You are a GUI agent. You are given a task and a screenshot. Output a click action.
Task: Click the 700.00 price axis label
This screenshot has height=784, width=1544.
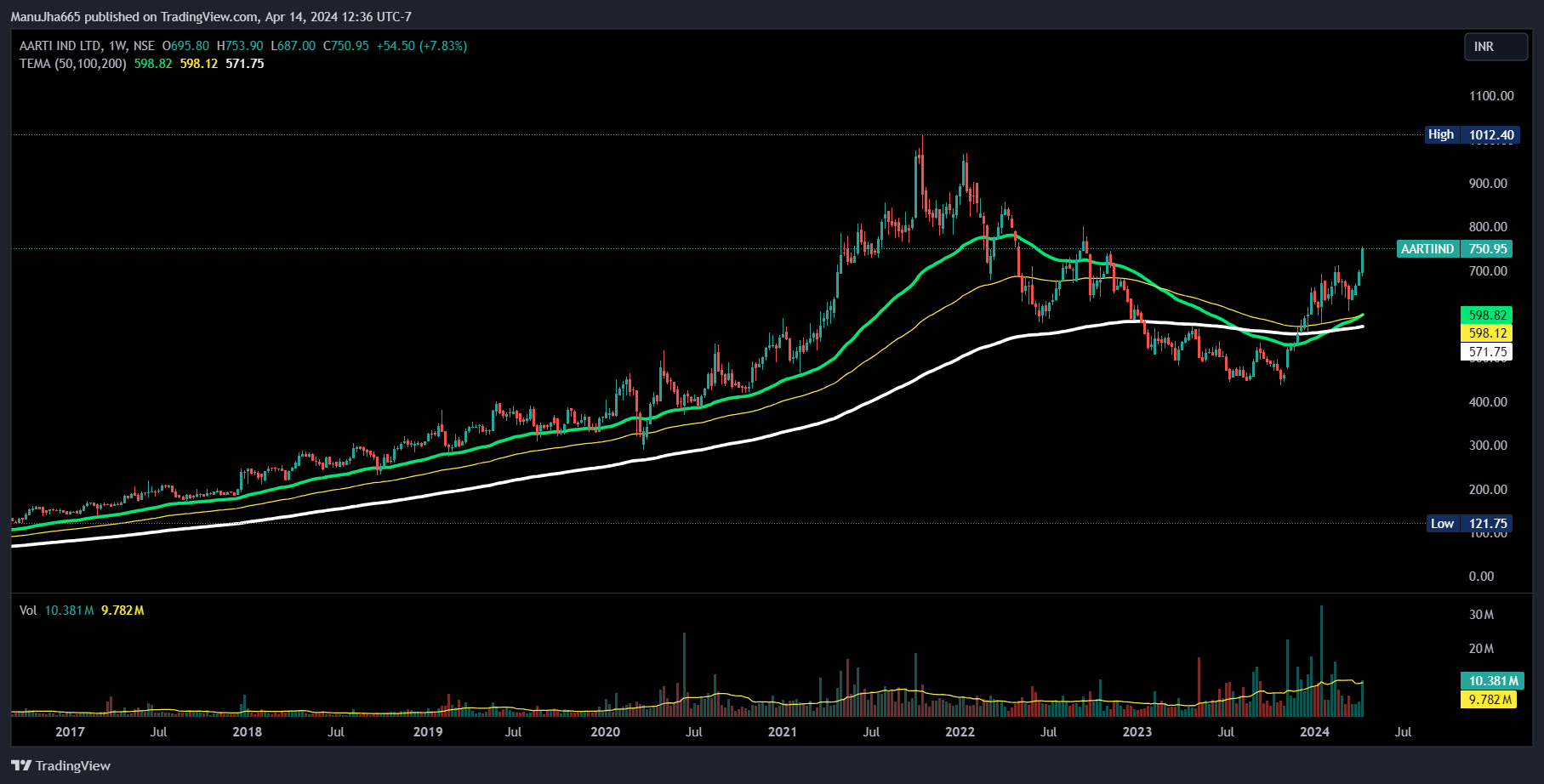1488,271
